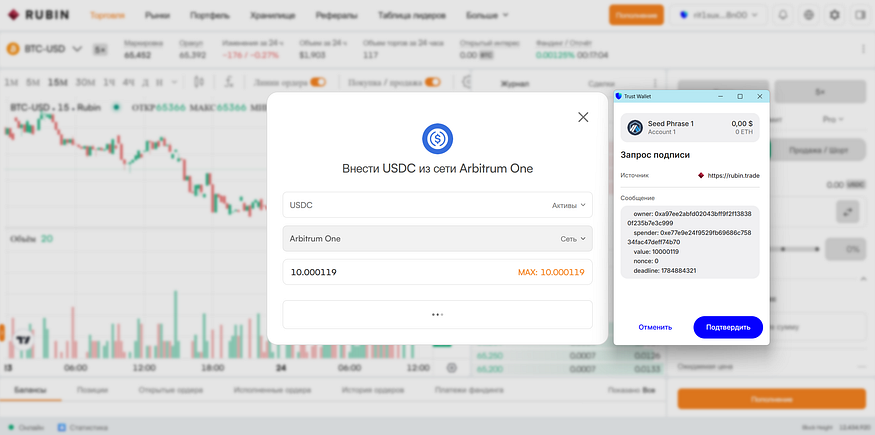875x435 pixels.
Task: Click the Trust Wallet account avatar
Action: coord(635,128)
